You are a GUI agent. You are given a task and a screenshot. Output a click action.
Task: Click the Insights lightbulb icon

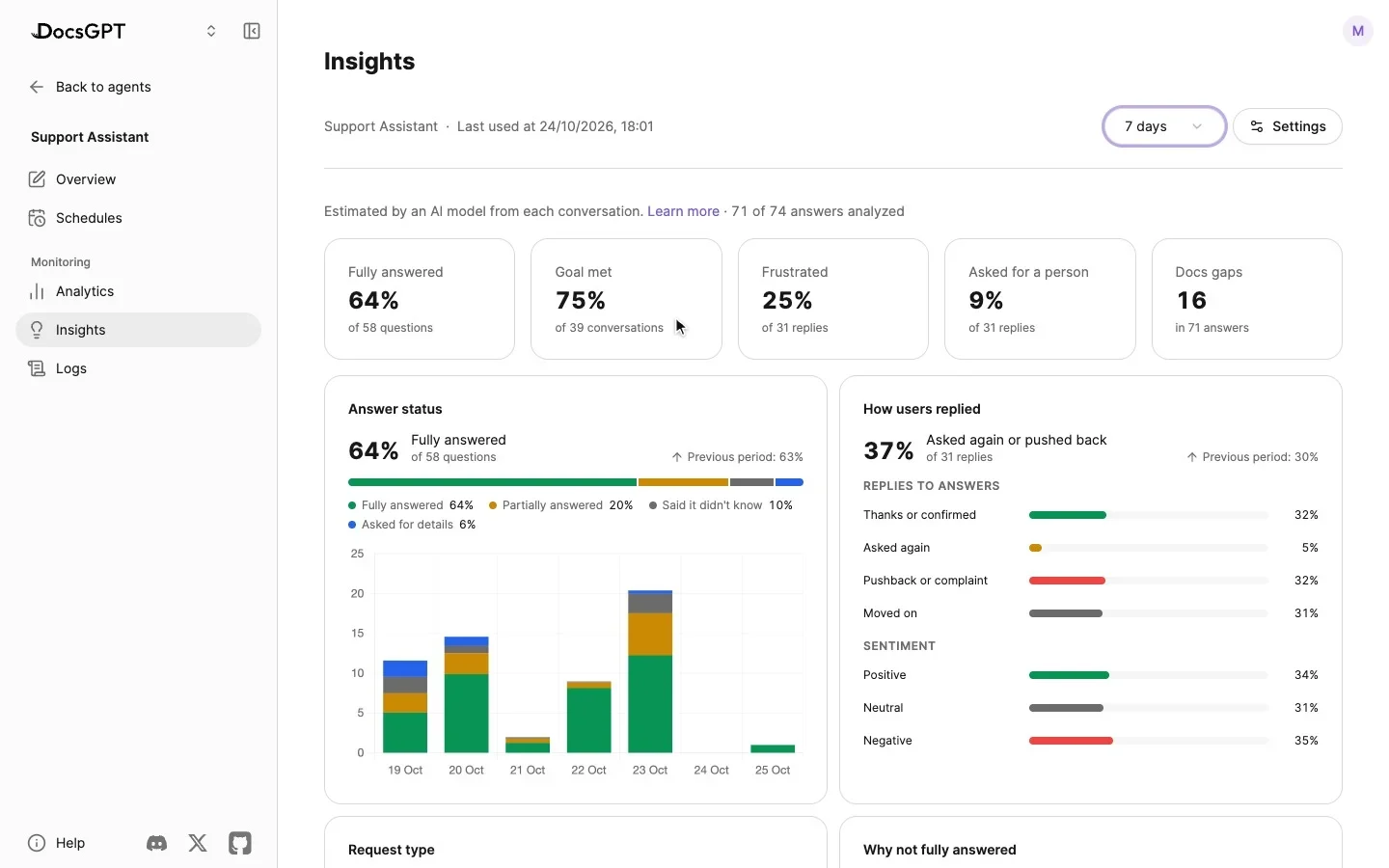(x=37, y=330)
